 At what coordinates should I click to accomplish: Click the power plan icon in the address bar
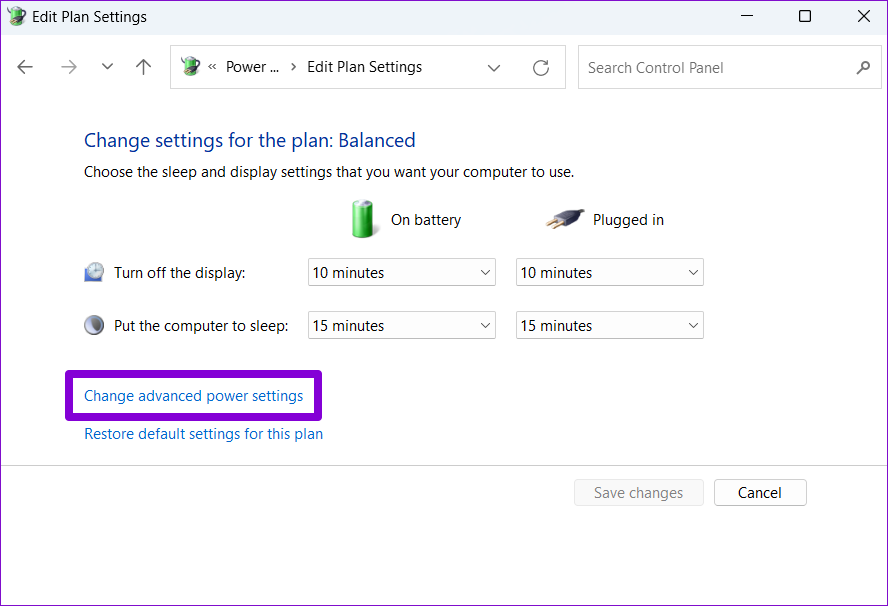(x=190, y=66)
